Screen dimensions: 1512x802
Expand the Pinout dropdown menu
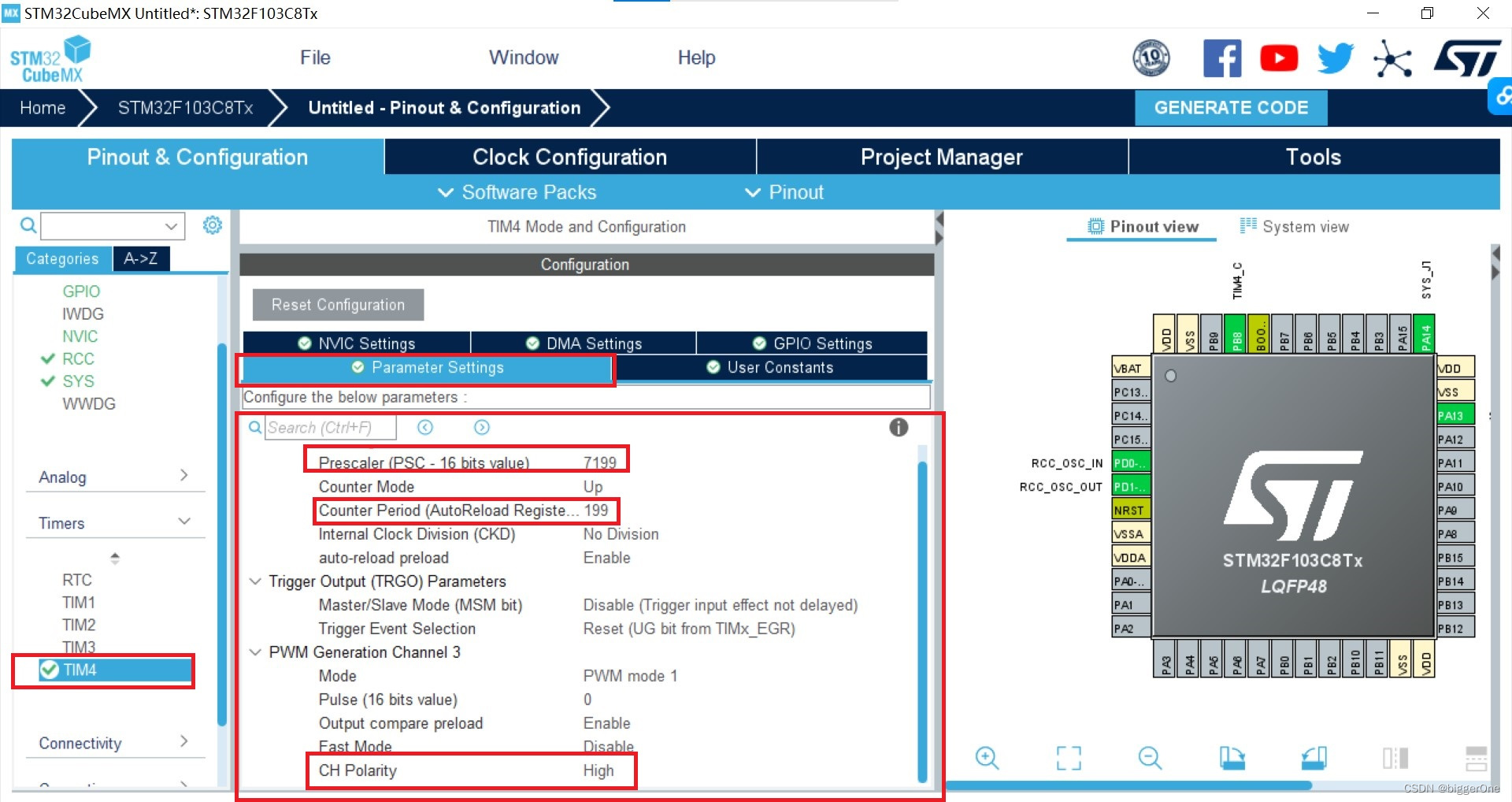point(784,192)
